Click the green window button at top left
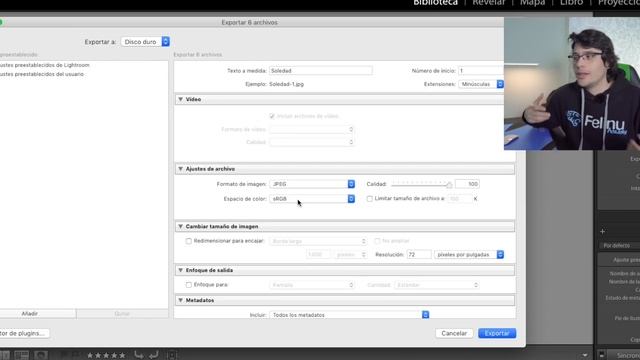640x360 pixels. [1, 22]
